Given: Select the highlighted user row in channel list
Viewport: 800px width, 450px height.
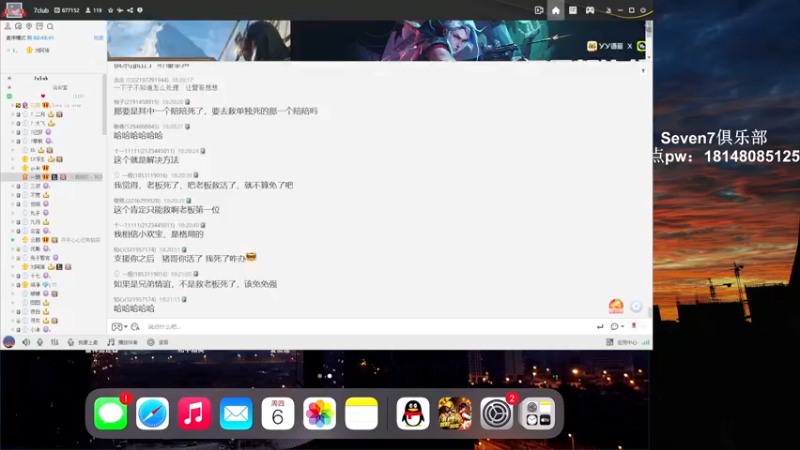Looking at the screenshot, I should click(x=53, y=177).
